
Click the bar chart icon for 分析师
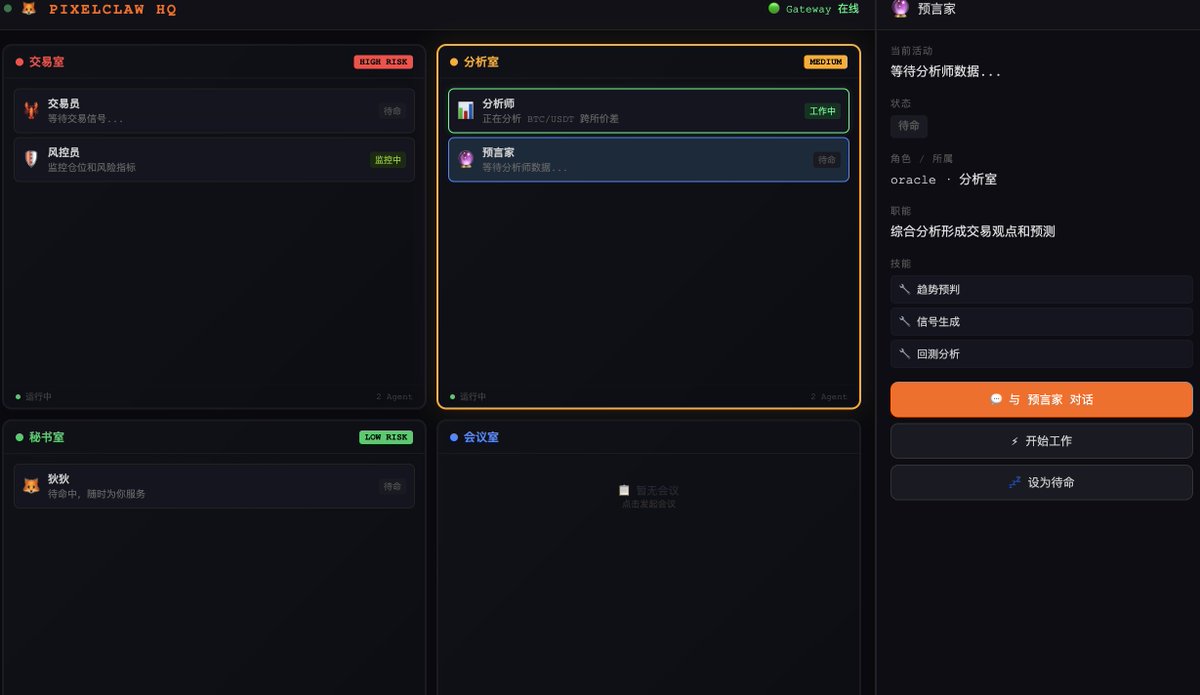[466, 110]
